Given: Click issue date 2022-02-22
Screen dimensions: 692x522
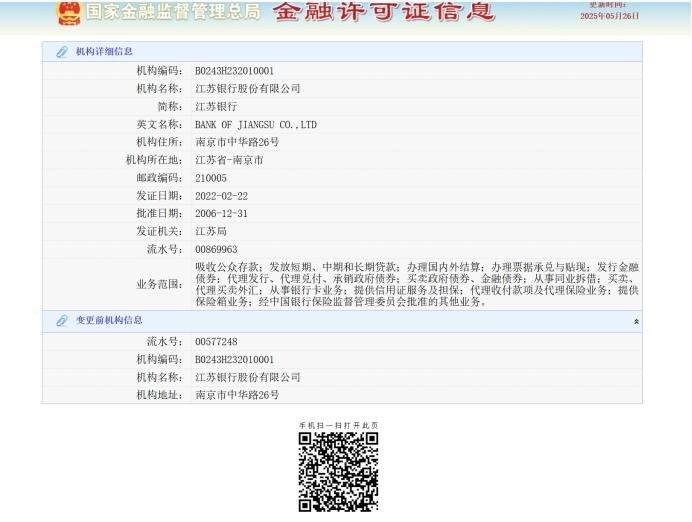Looking at the screenshot, I should (222, 196).
